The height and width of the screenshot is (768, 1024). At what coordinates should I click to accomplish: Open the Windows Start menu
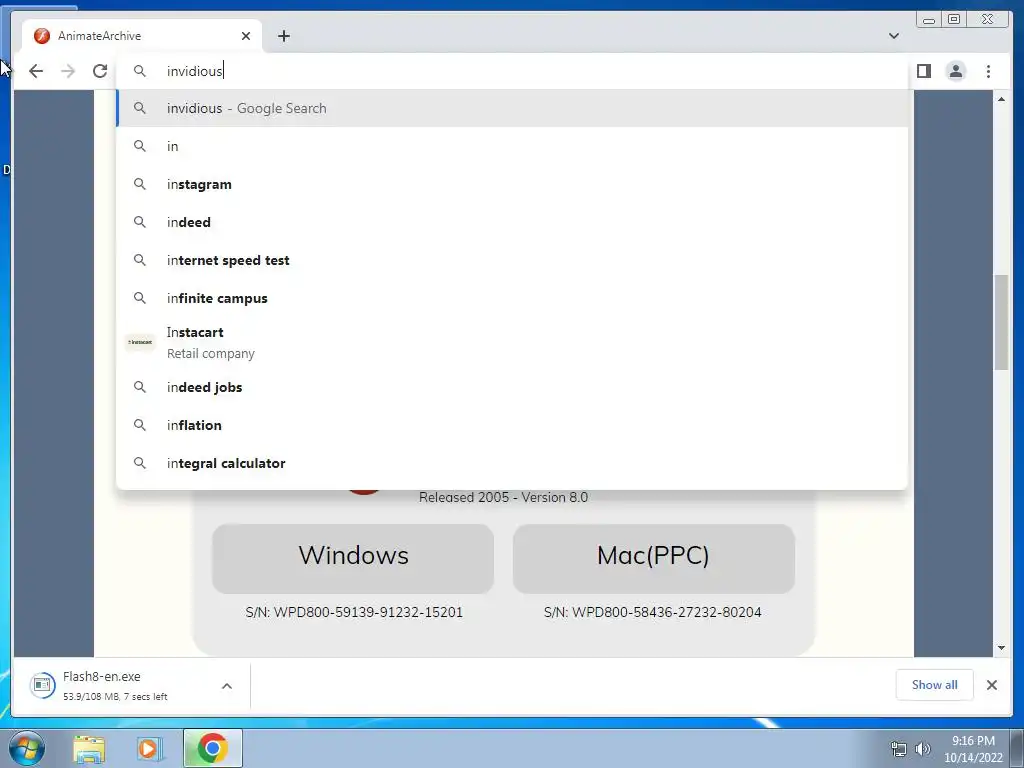click(x=26, y=748)
